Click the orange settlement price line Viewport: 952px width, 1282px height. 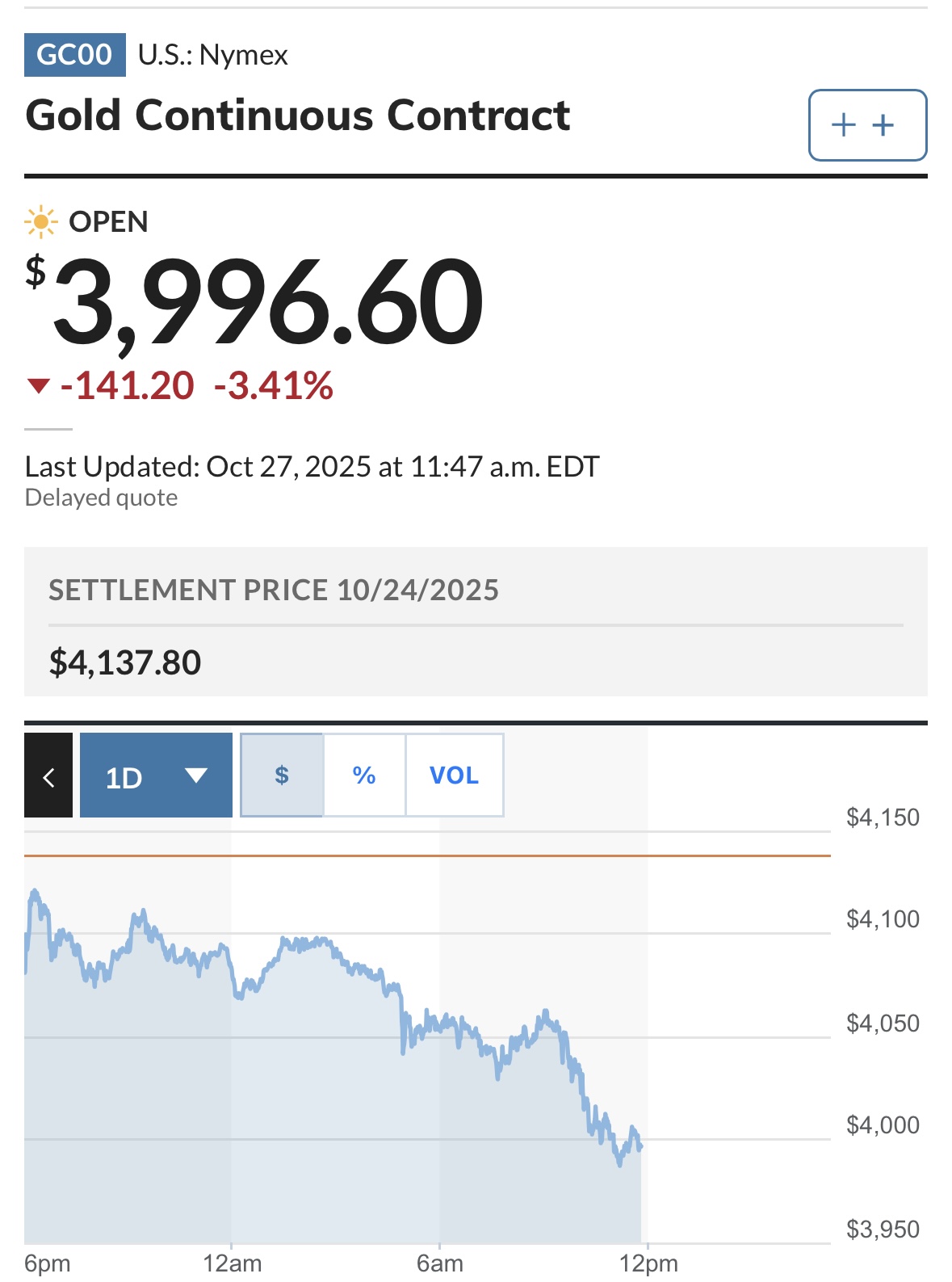coord(426,855)
